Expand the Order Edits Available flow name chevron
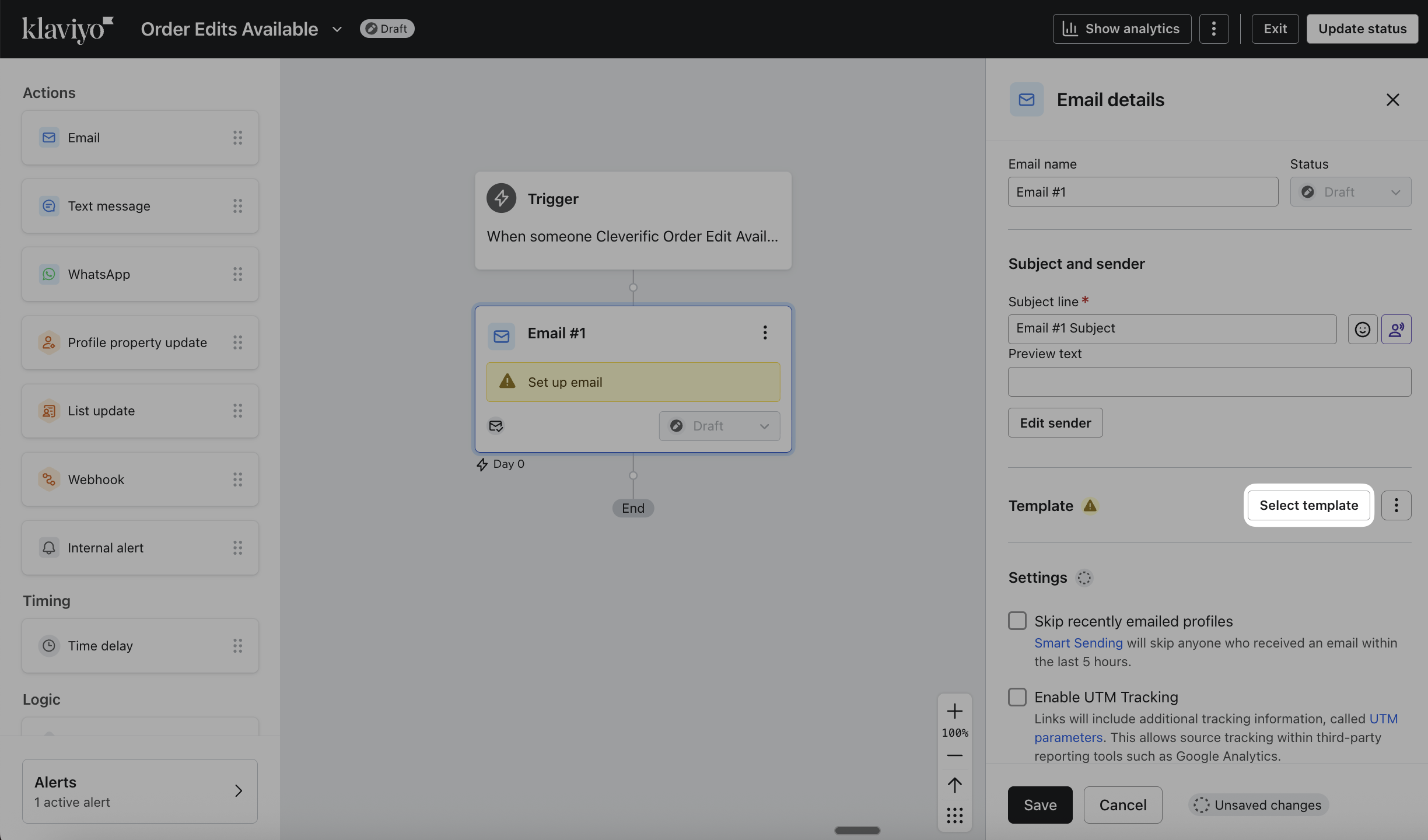The image size is (1428, 840). [337, 29]
